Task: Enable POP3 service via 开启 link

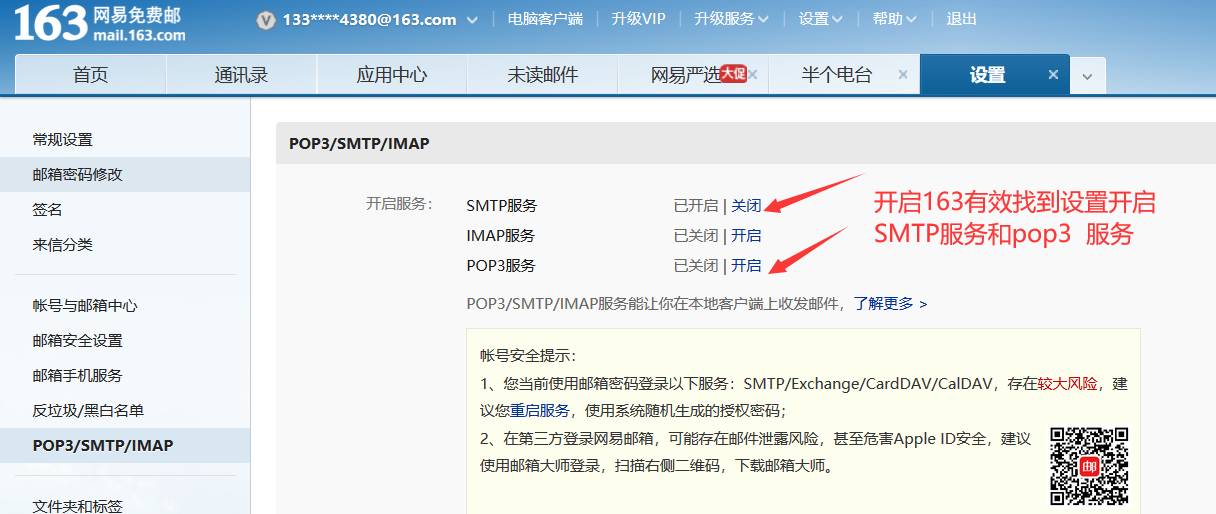Action: (x=746, y=266)
